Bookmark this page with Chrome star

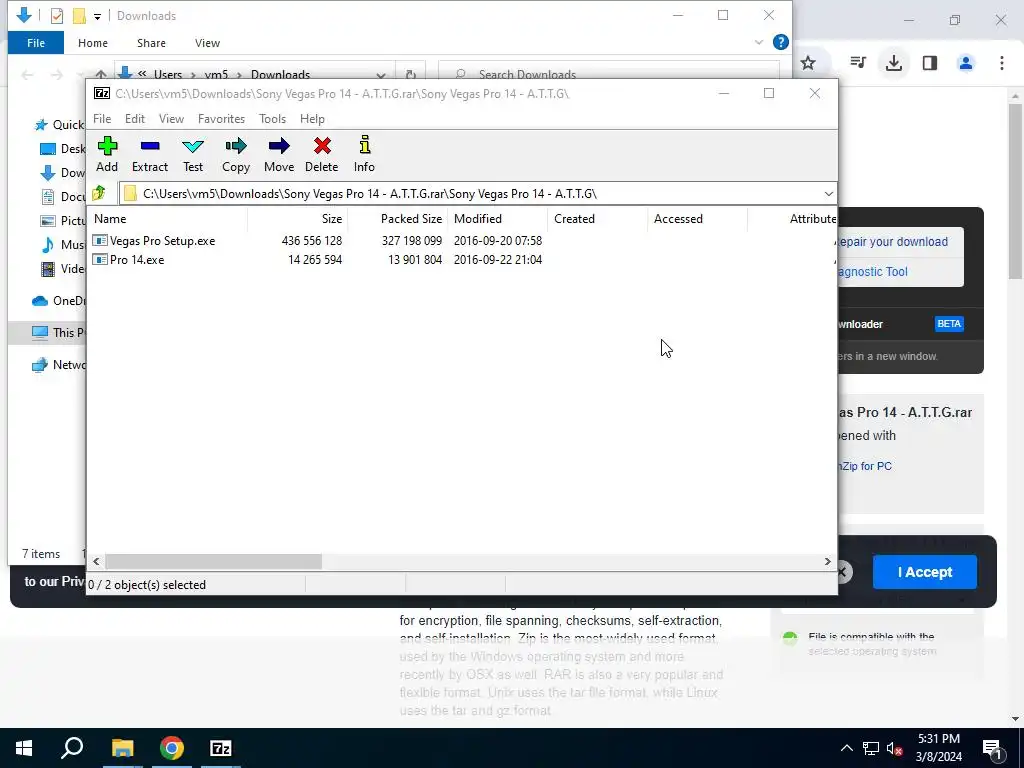coord(808,63)
